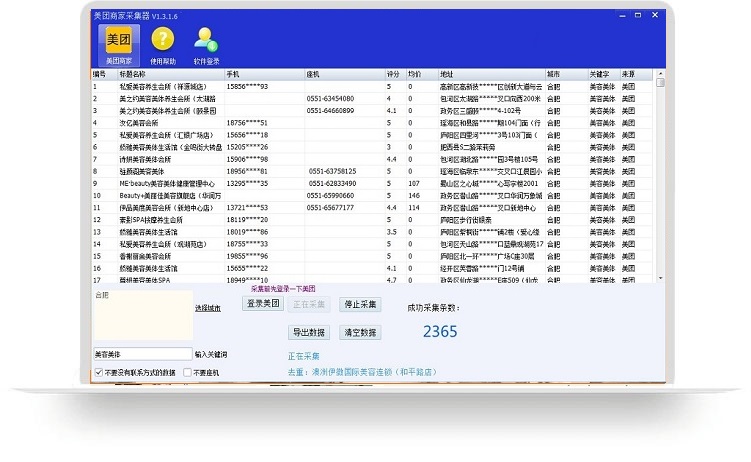Toggle 不要没有联系方式的数据 checkbox
The height and width of the screenshot is (462, 751).
pos(99,372)
